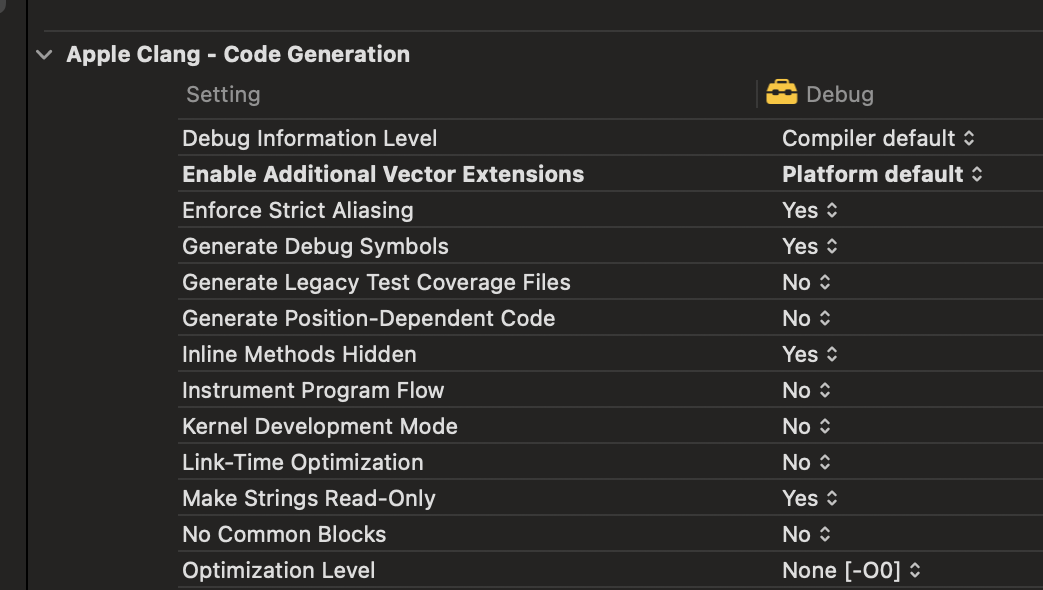Viewport: 1043px width, 590px height.
Task: Open Optimization Level dropdown
Action: [851, 570]
